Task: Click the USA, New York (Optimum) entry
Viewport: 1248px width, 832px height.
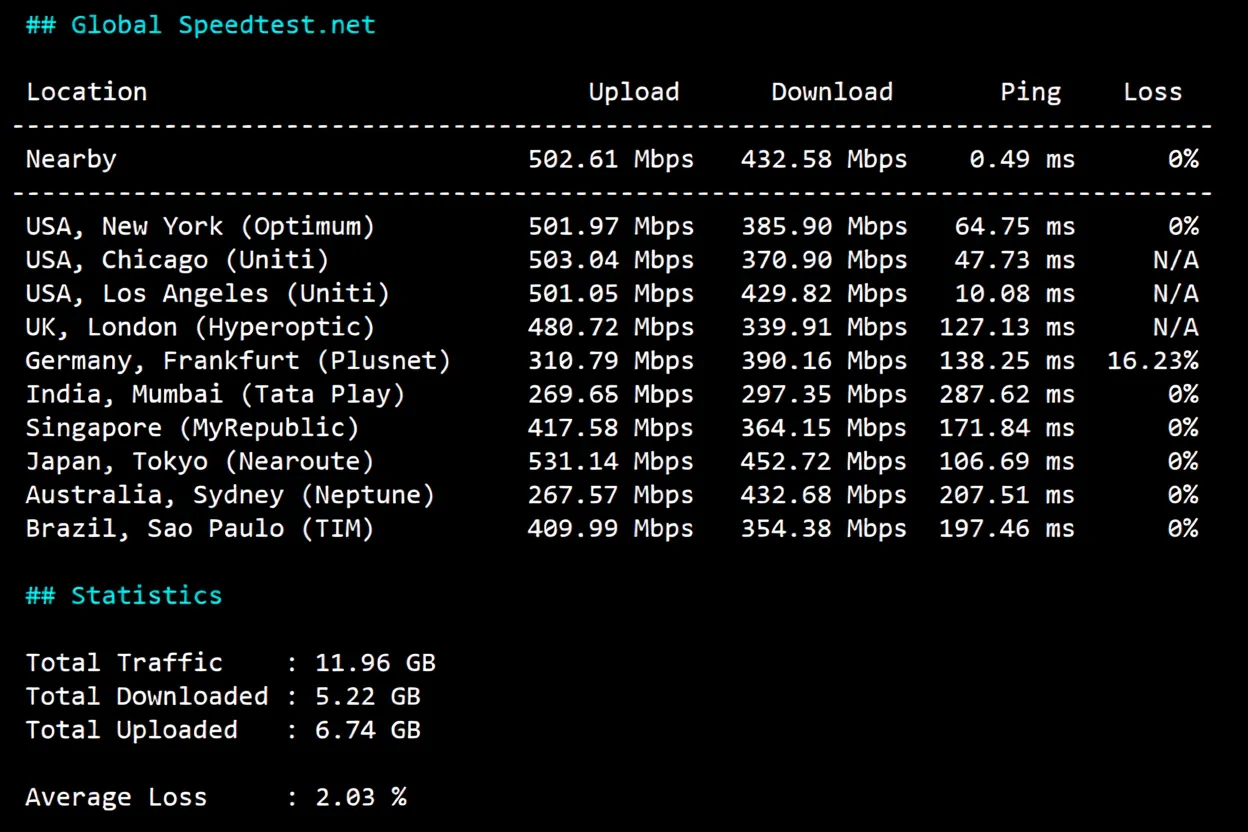Action: (x=200, y=226)
